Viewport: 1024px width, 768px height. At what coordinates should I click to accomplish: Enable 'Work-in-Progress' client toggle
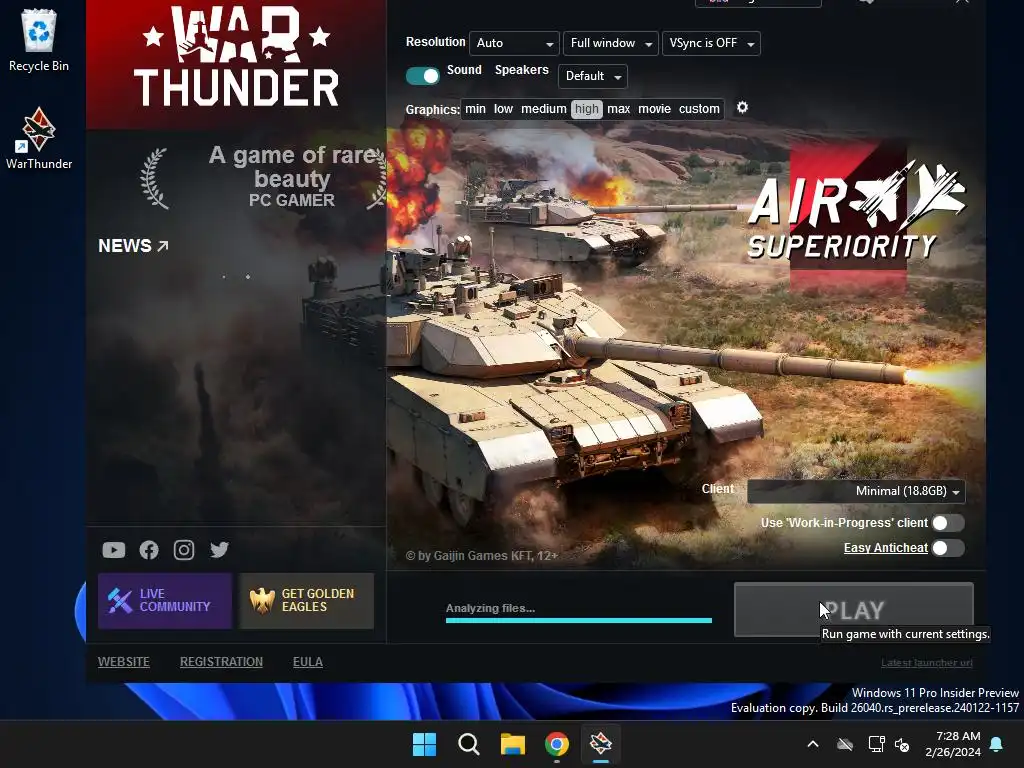[948, 522]
